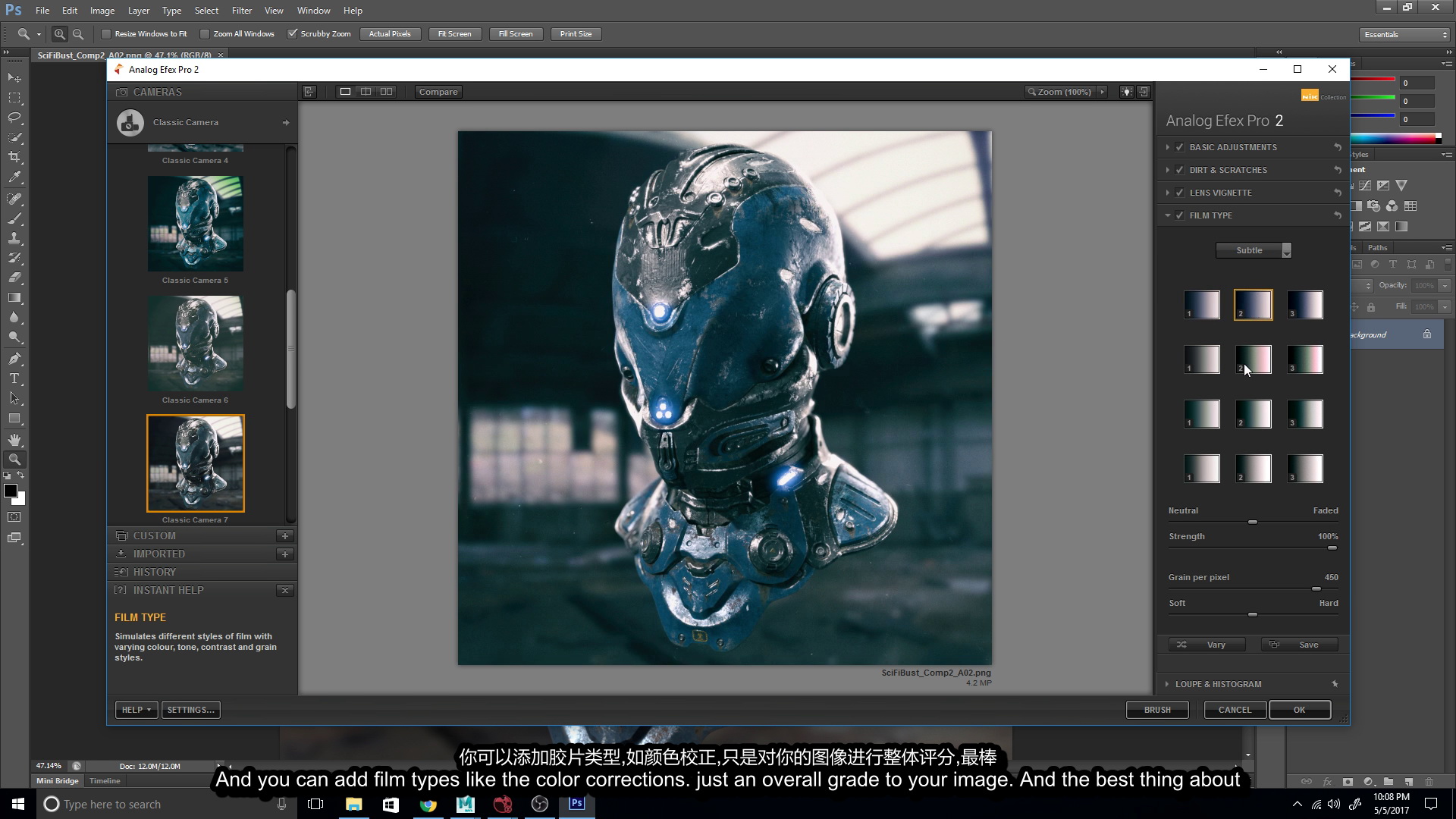Uncheck the Lens Vignette filter
The height and width of the screenshot is (819, 1456).
click(1180, 193)
